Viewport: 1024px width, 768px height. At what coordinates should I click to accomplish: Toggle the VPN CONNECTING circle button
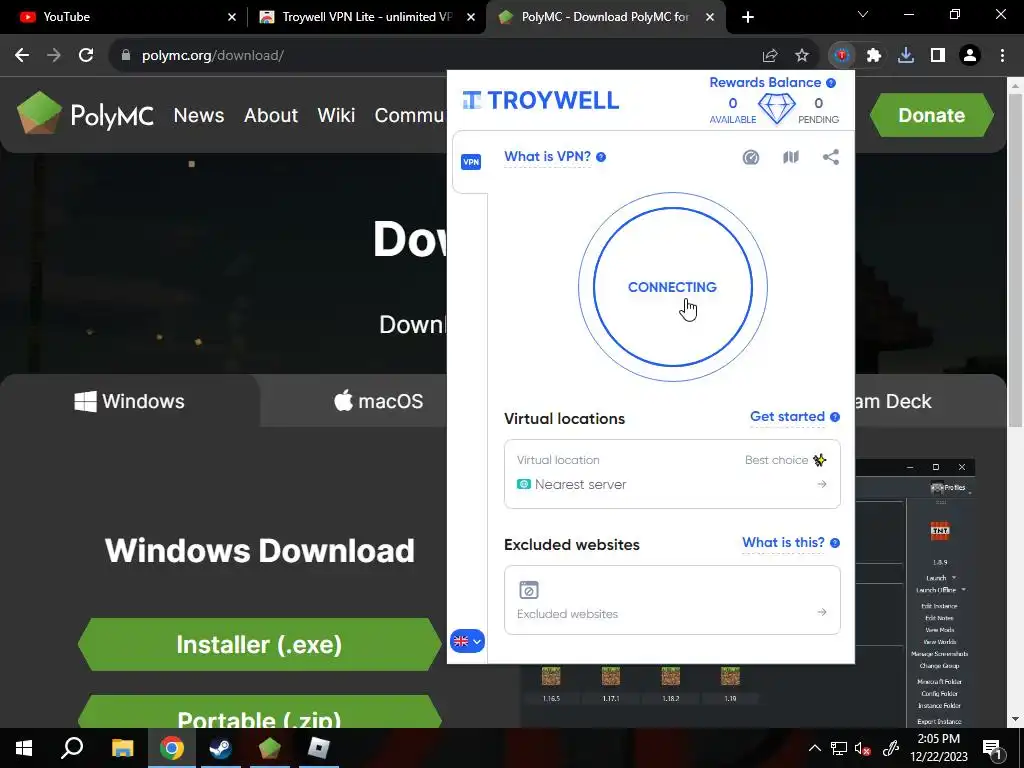tap(672, 287)
